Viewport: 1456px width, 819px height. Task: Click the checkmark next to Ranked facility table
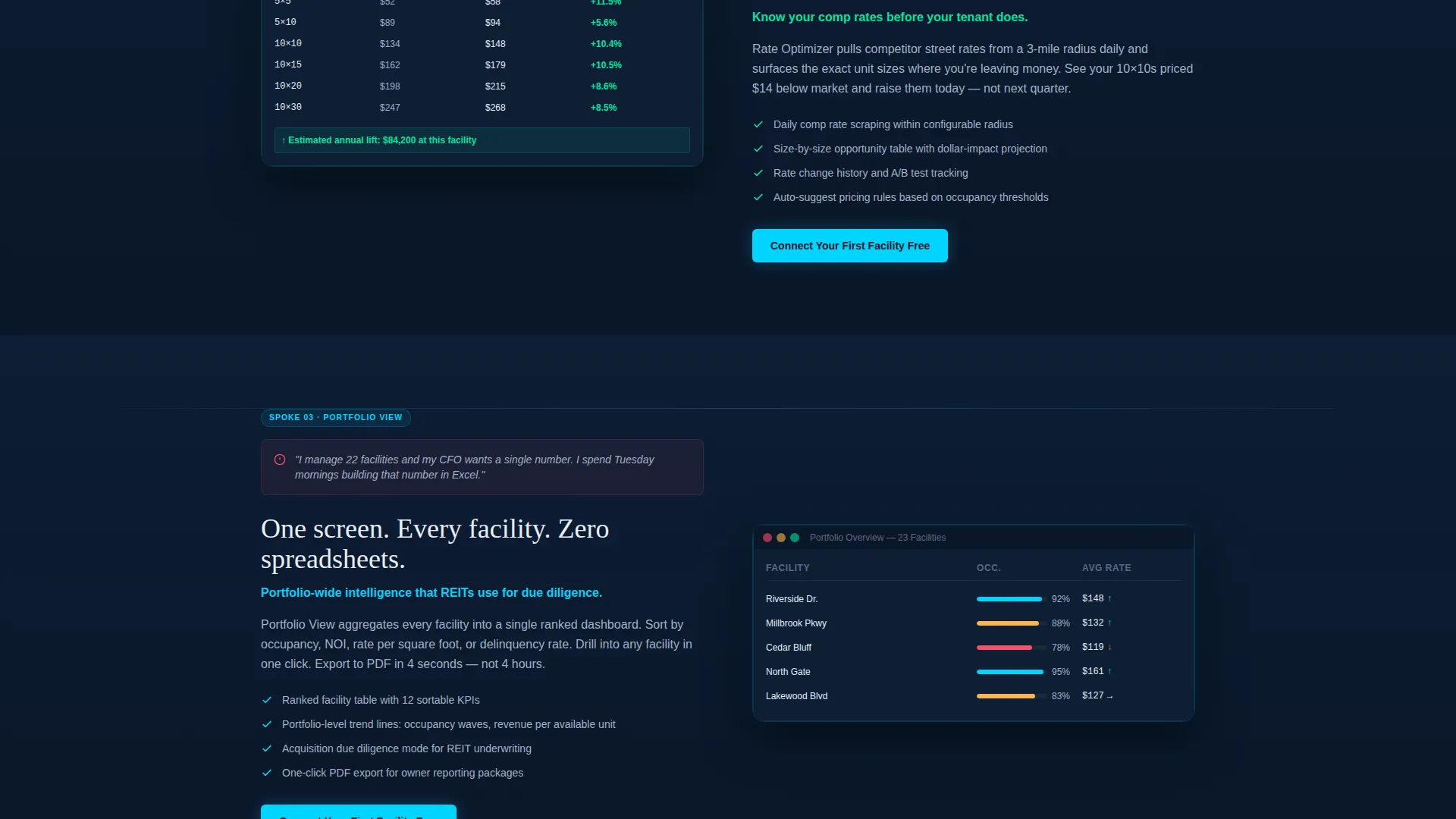click(x=266, y=700)
